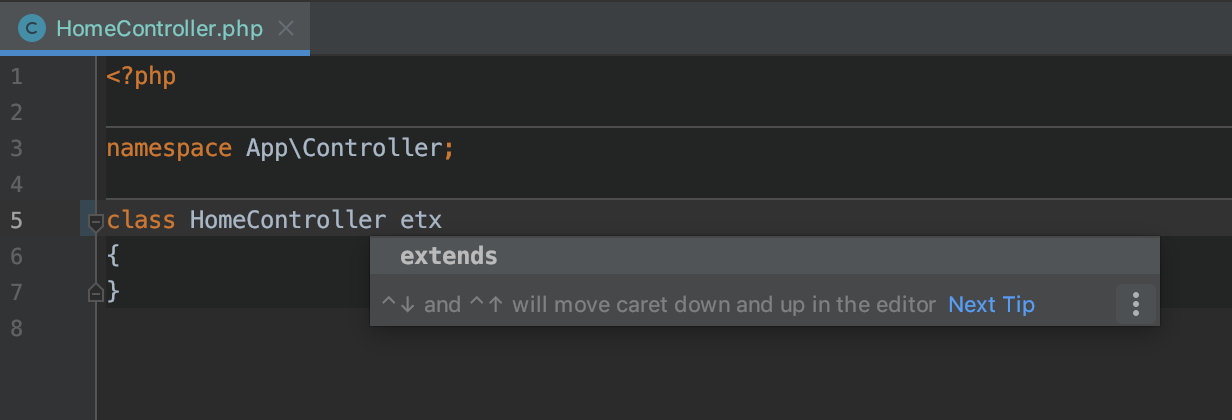This screenshot has height=420, width=1232.
Task: Click the PHP class file icon in the tab
Action: click(x=32, y=28)
